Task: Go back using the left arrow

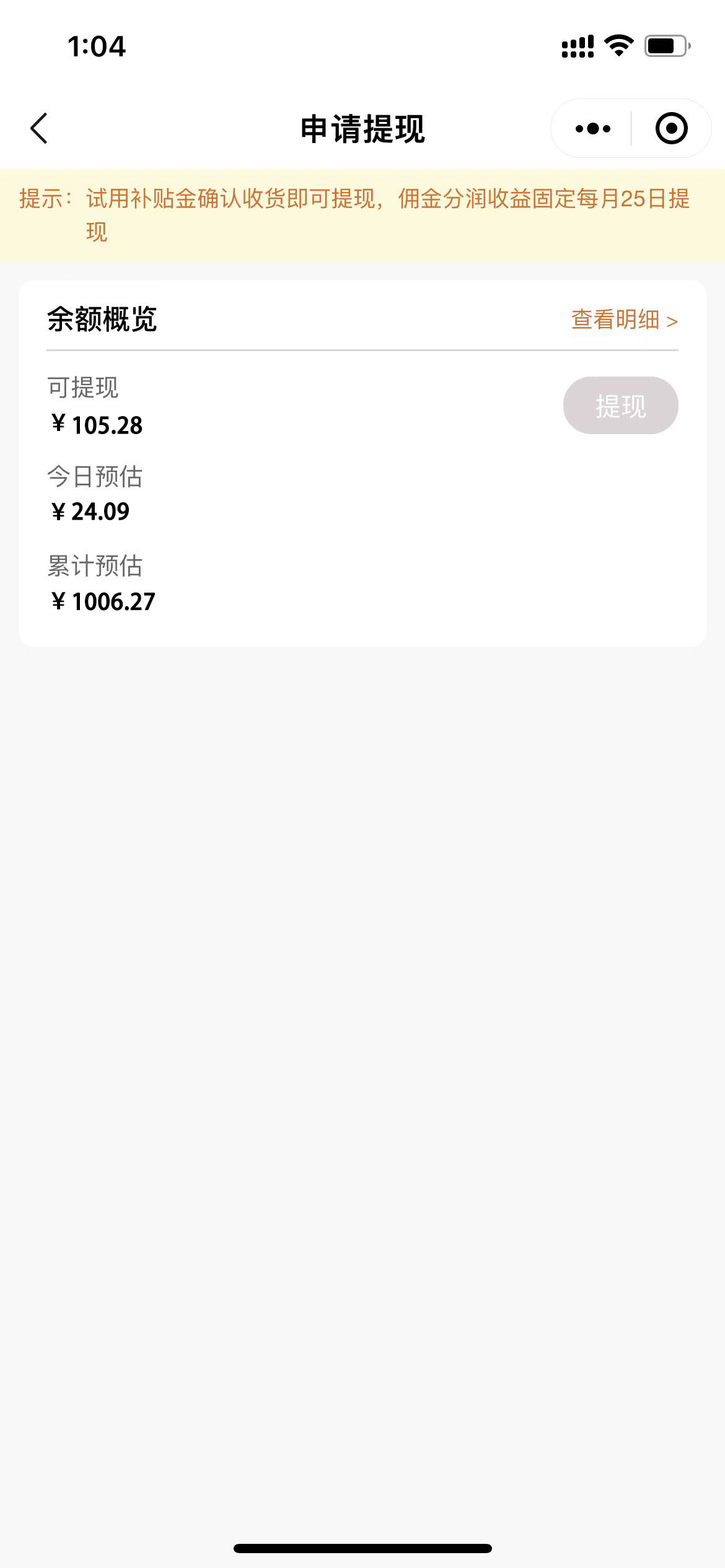Action: [39, 128]
